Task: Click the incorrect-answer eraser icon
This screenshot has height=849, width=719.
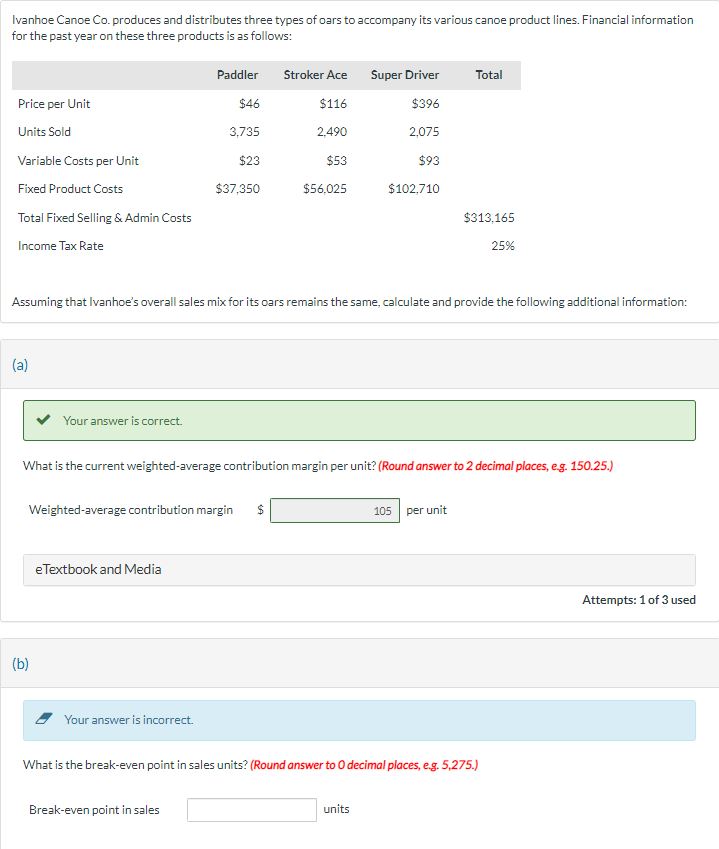Action: pyautogui.click(x=44, y=719)
